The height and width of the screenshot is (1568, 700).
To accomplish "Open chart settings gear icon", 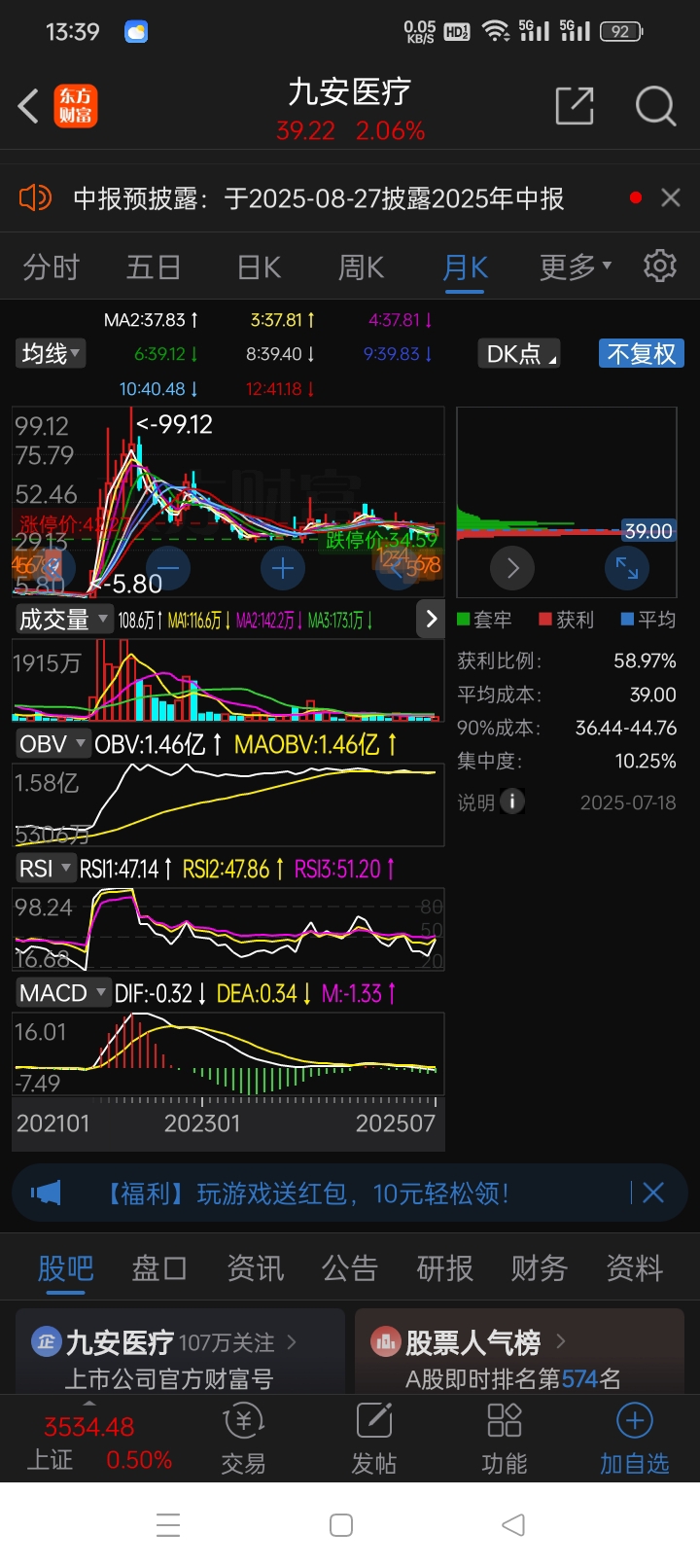I will (660, 266).
